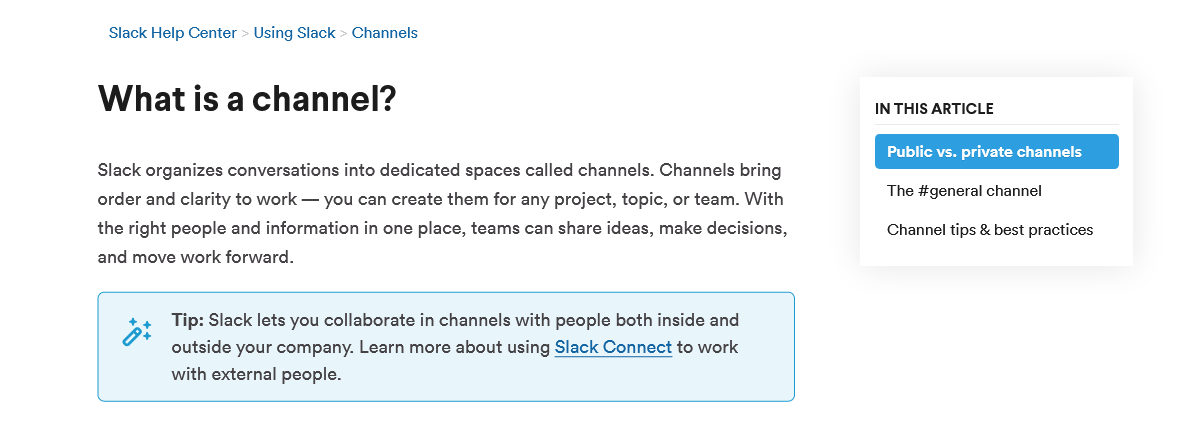
Task: Open the Channels breadcrumb link
Action: click(385, 33)
